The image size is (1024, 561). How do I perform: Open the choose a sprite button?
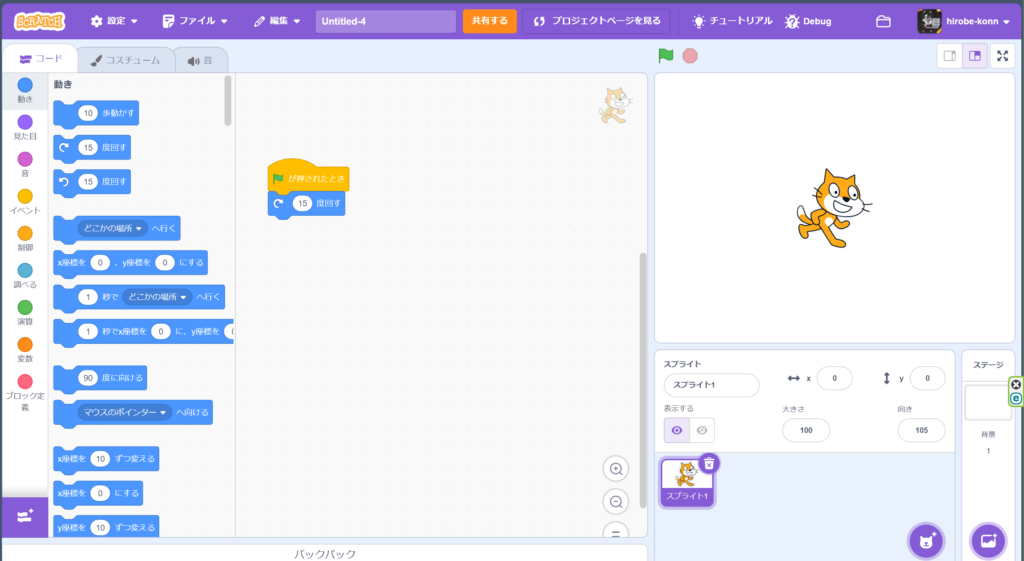(926, 541)
